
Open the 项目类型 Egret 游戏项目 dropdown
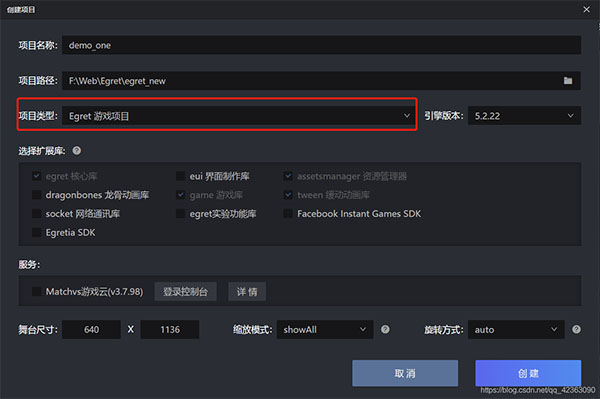tap(238, 116)
